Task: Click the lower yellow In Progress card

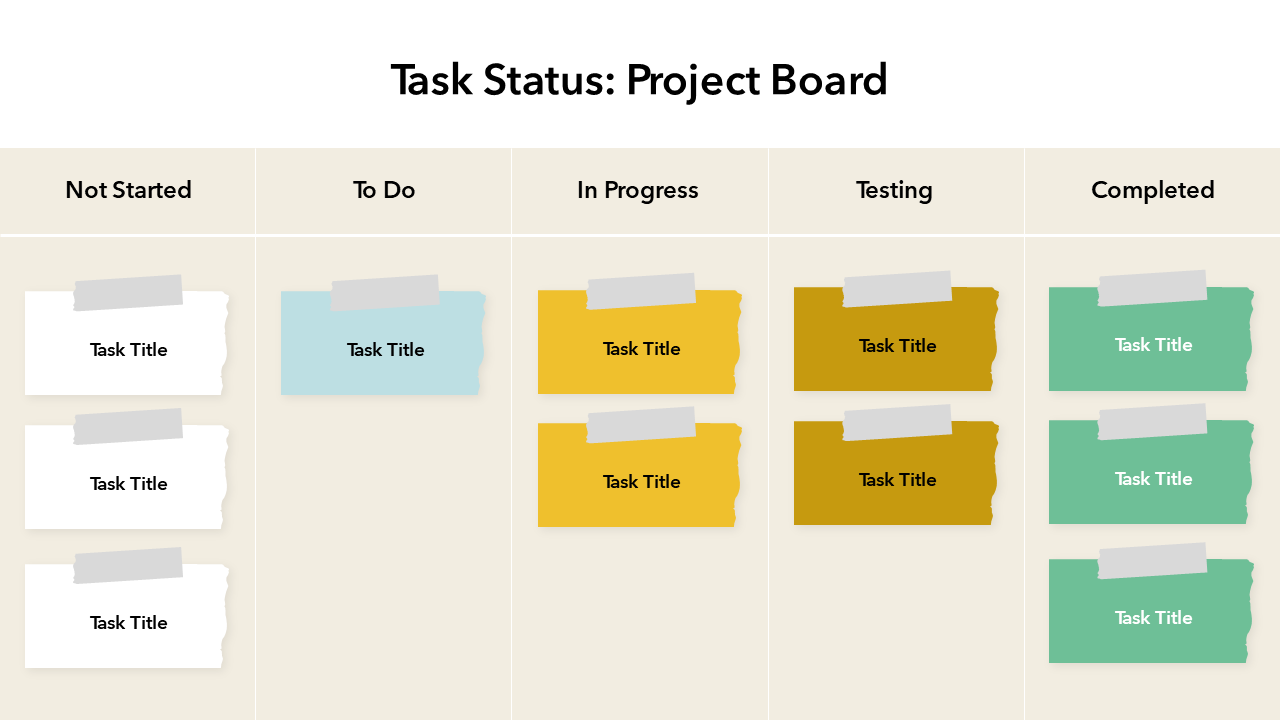Action: tap(641, 482)
